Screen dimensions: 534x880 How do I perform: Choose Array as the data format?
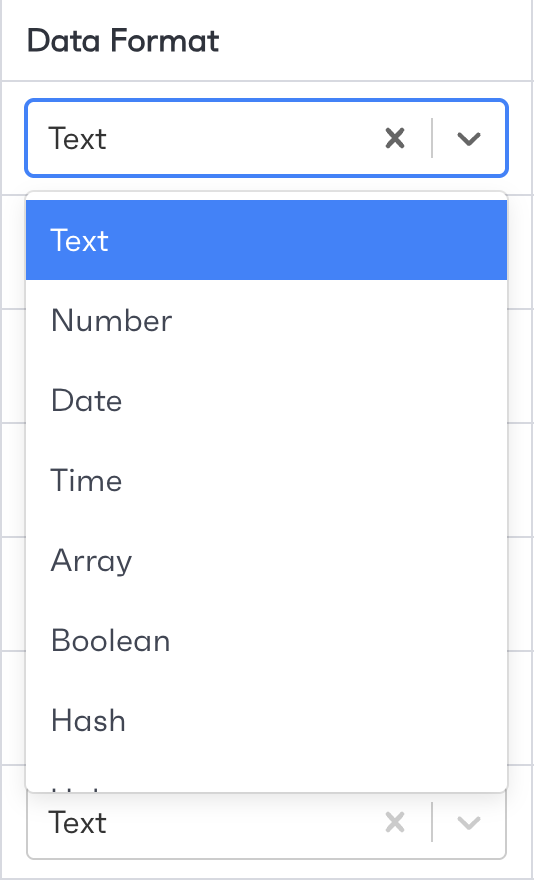coord(266,561)
